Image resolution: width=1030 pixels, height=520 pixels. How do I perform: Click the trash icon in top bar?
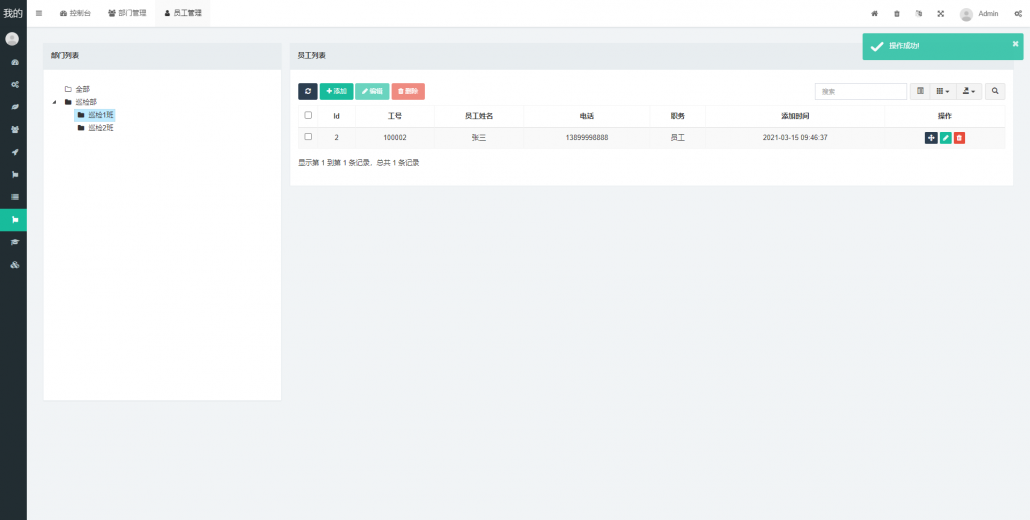point(896,14)
